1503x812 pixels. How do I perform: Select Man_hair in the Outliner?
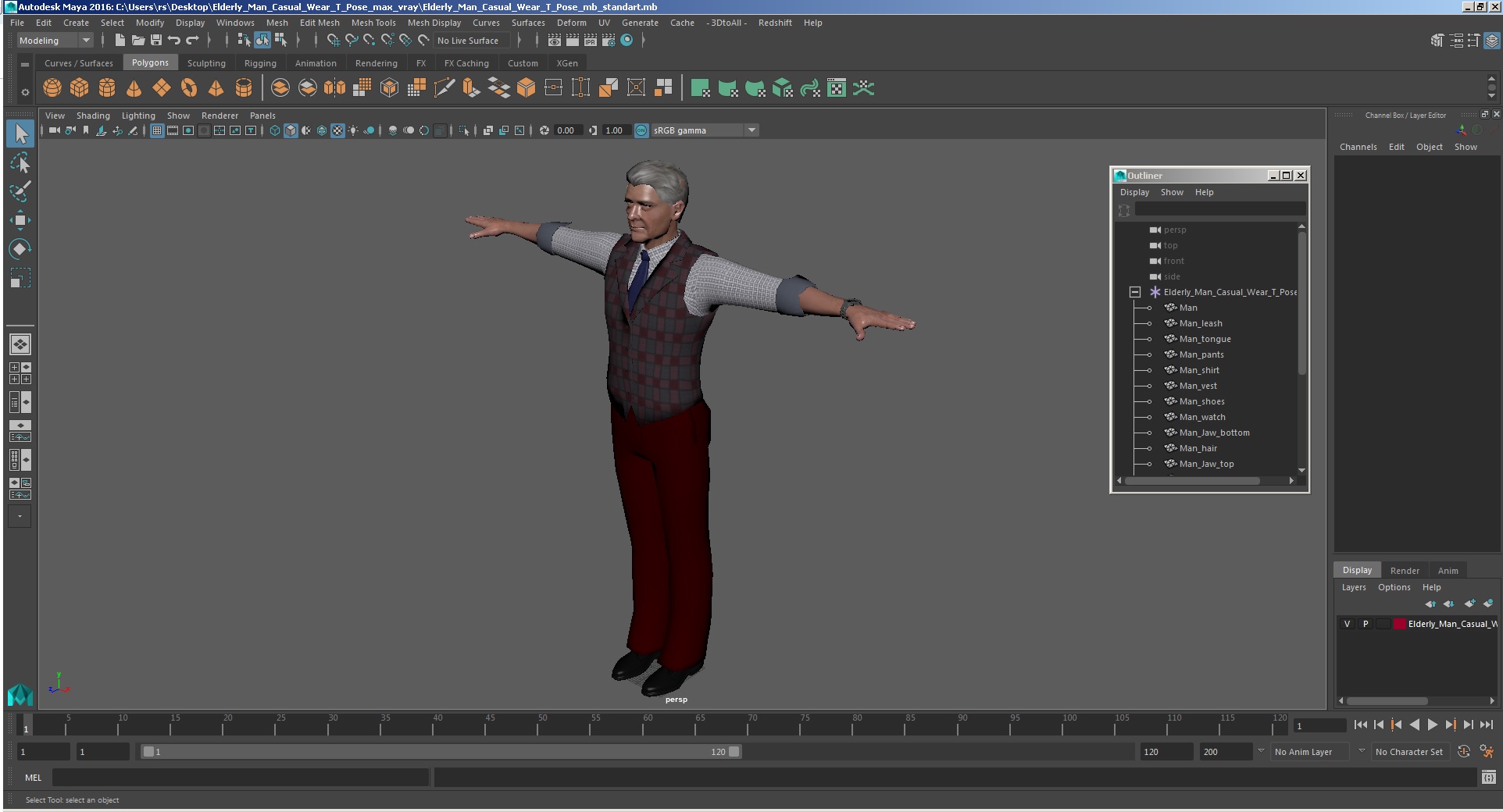(x=1198, y=448)
